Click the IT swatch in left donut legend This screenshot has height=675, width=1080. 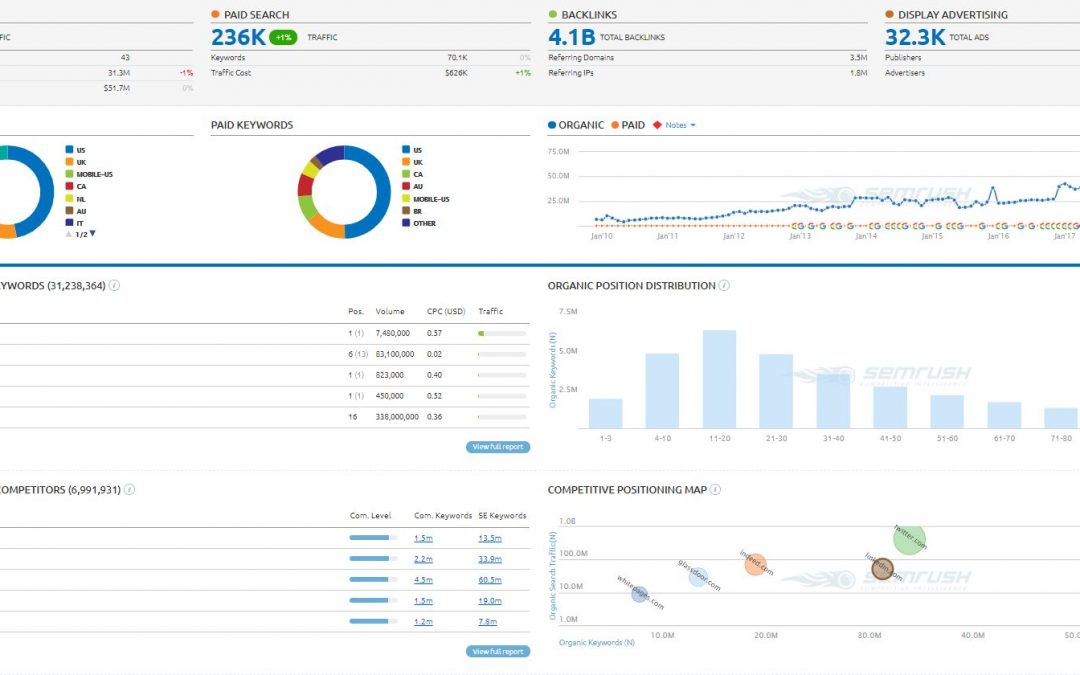coord(70,222)
